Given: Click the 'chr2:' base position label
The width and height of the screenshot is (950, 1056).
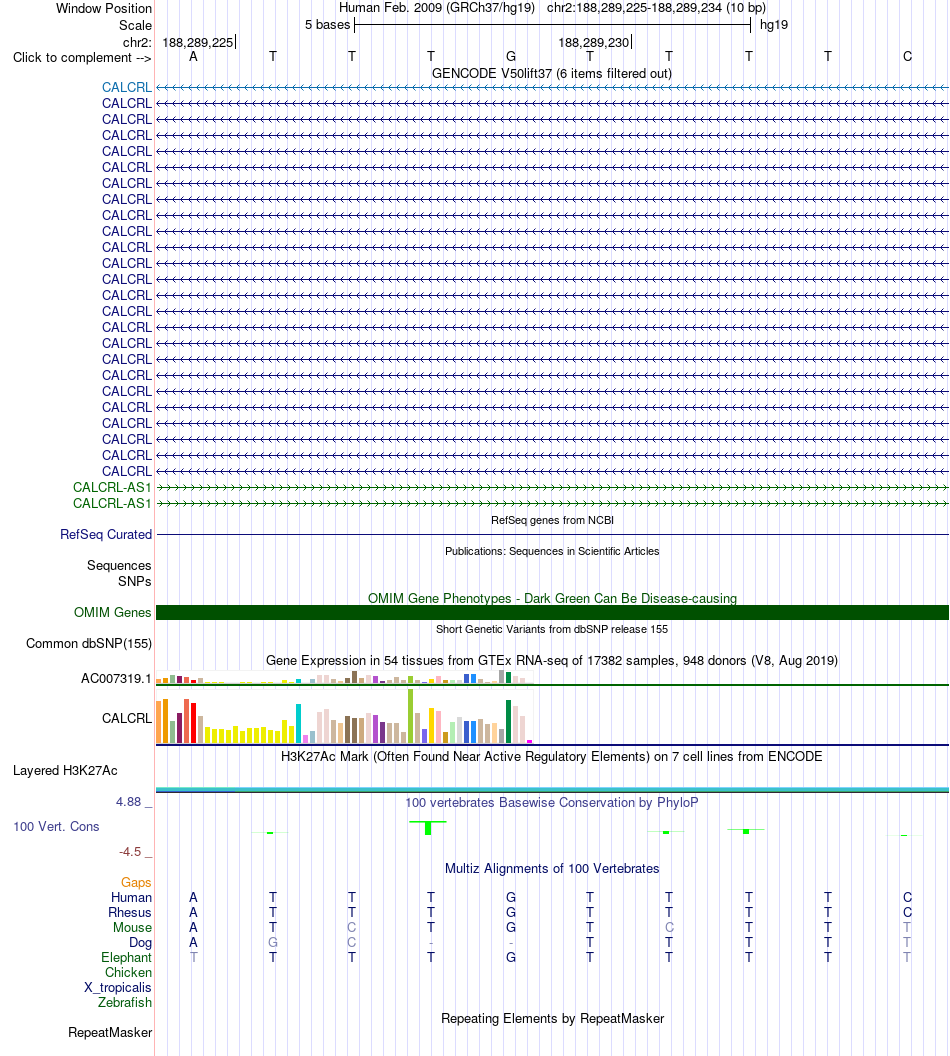Looking at the screenshot, I should tap(137, 42).
